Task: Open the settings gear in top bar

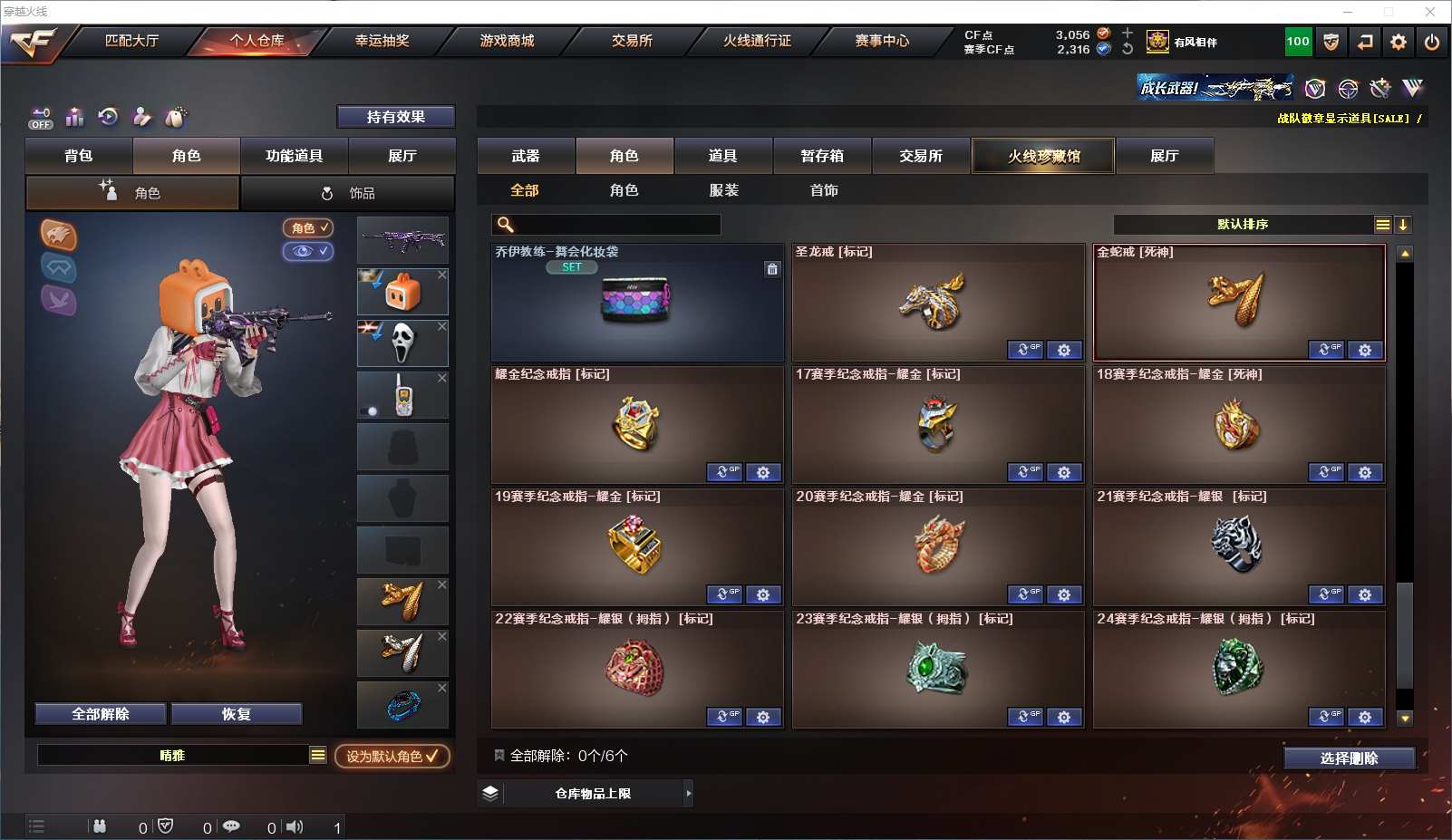Action: click(1399, 42)
